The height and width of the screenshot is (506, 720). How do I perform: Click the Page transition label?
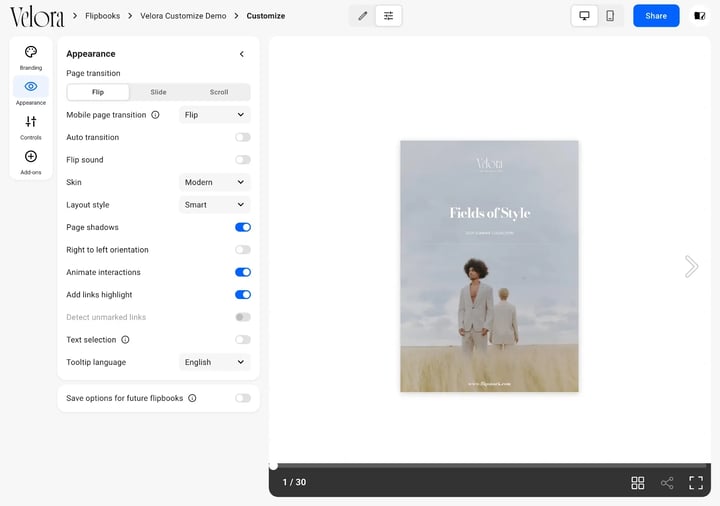pyautogui.click(x=93, y=73)
